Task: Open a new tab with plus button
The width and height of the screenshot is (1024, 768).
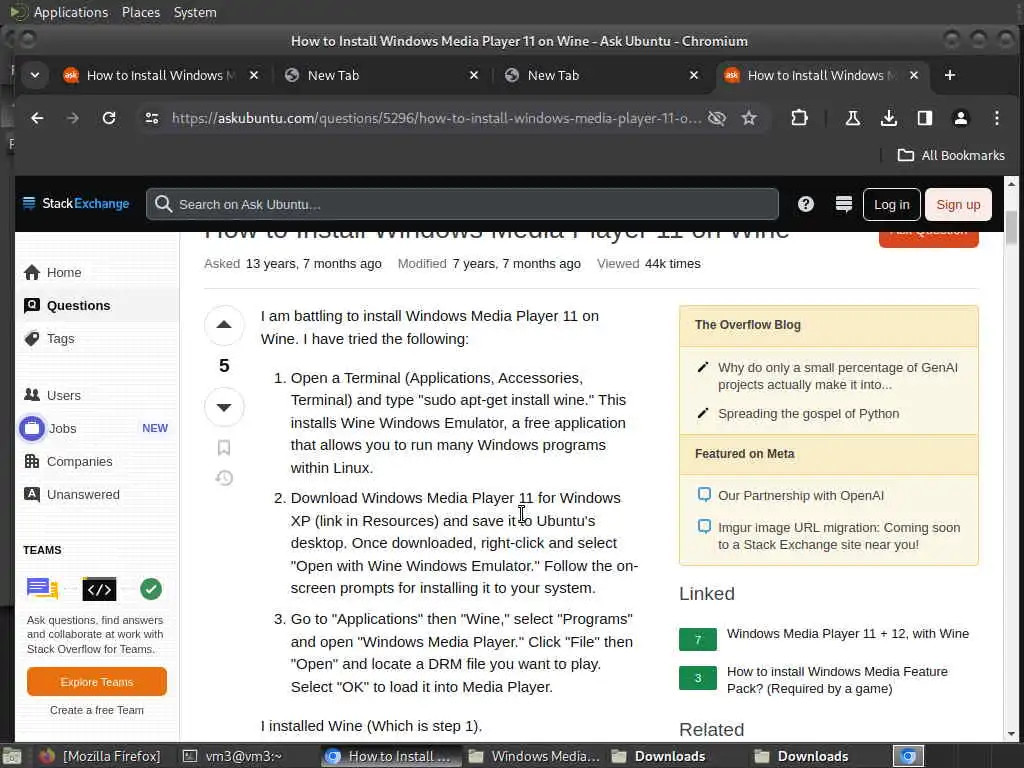Action: 950,75
